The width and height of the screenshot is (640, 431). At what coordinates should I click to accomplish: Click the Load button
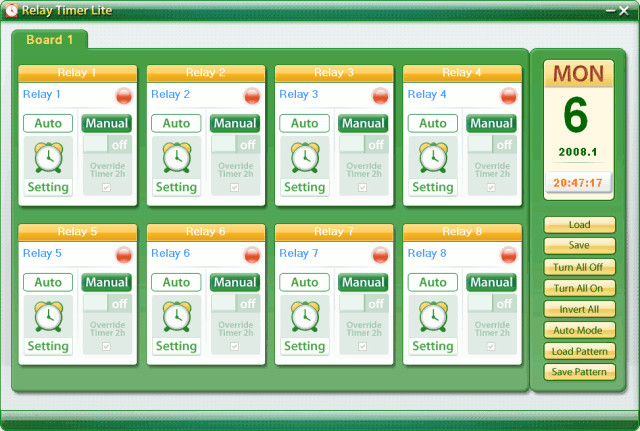click(579, 224)
